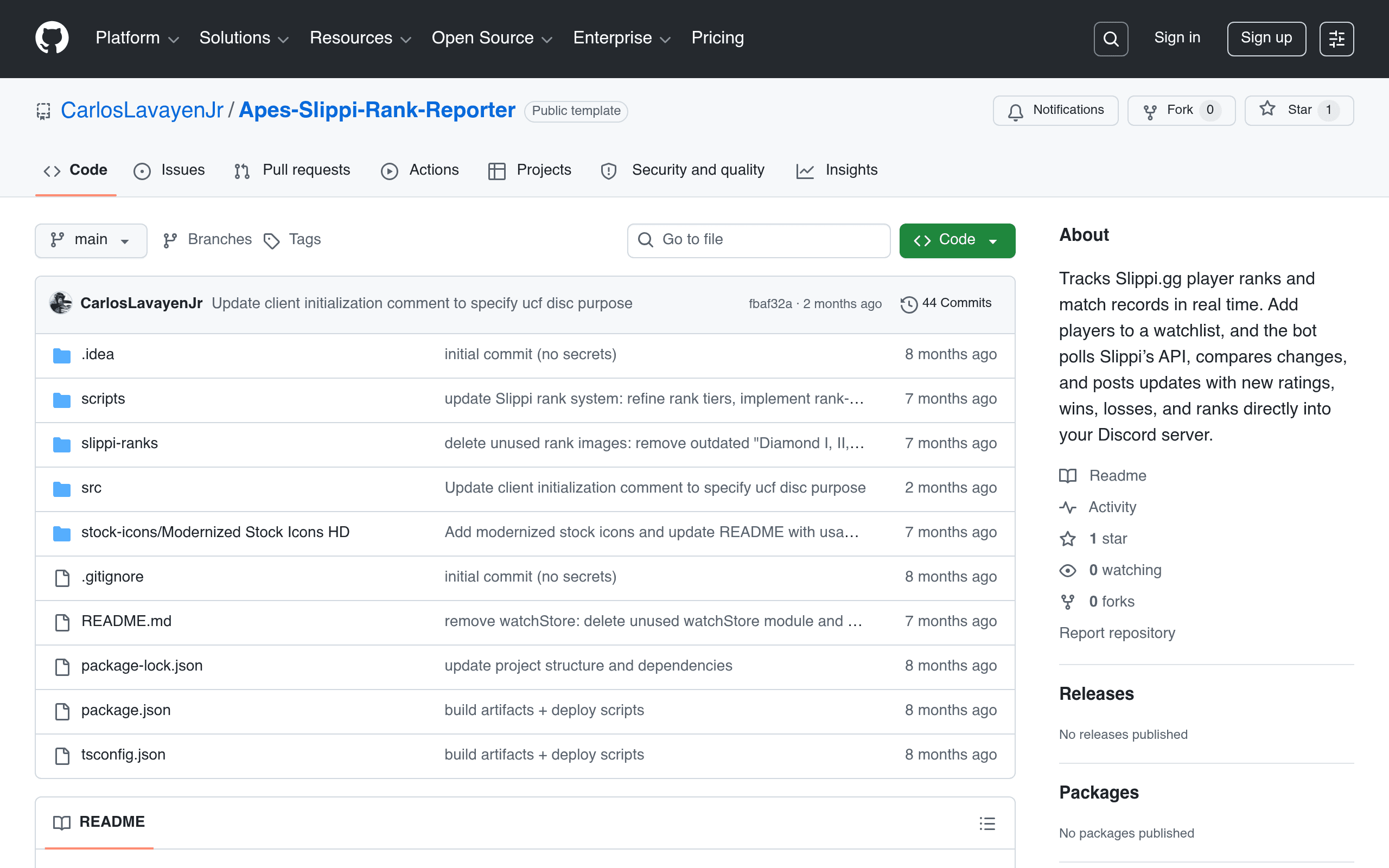This screenshot has height=868, width=1389.
Task: Open the search magnifier button
Action: coord(1111,39)
